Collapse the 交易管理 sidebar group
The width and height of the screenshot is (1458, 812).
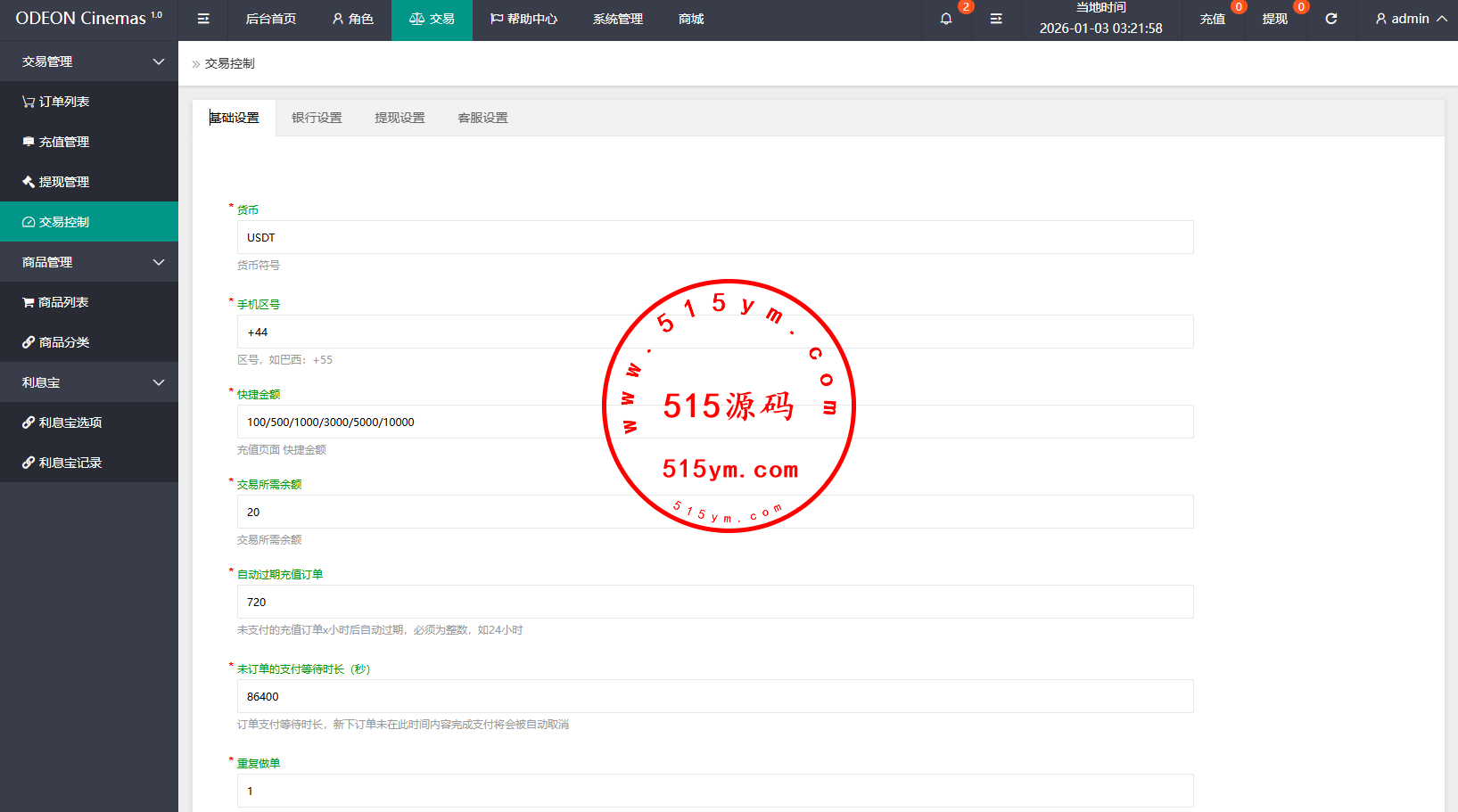(x=89, y=62)
